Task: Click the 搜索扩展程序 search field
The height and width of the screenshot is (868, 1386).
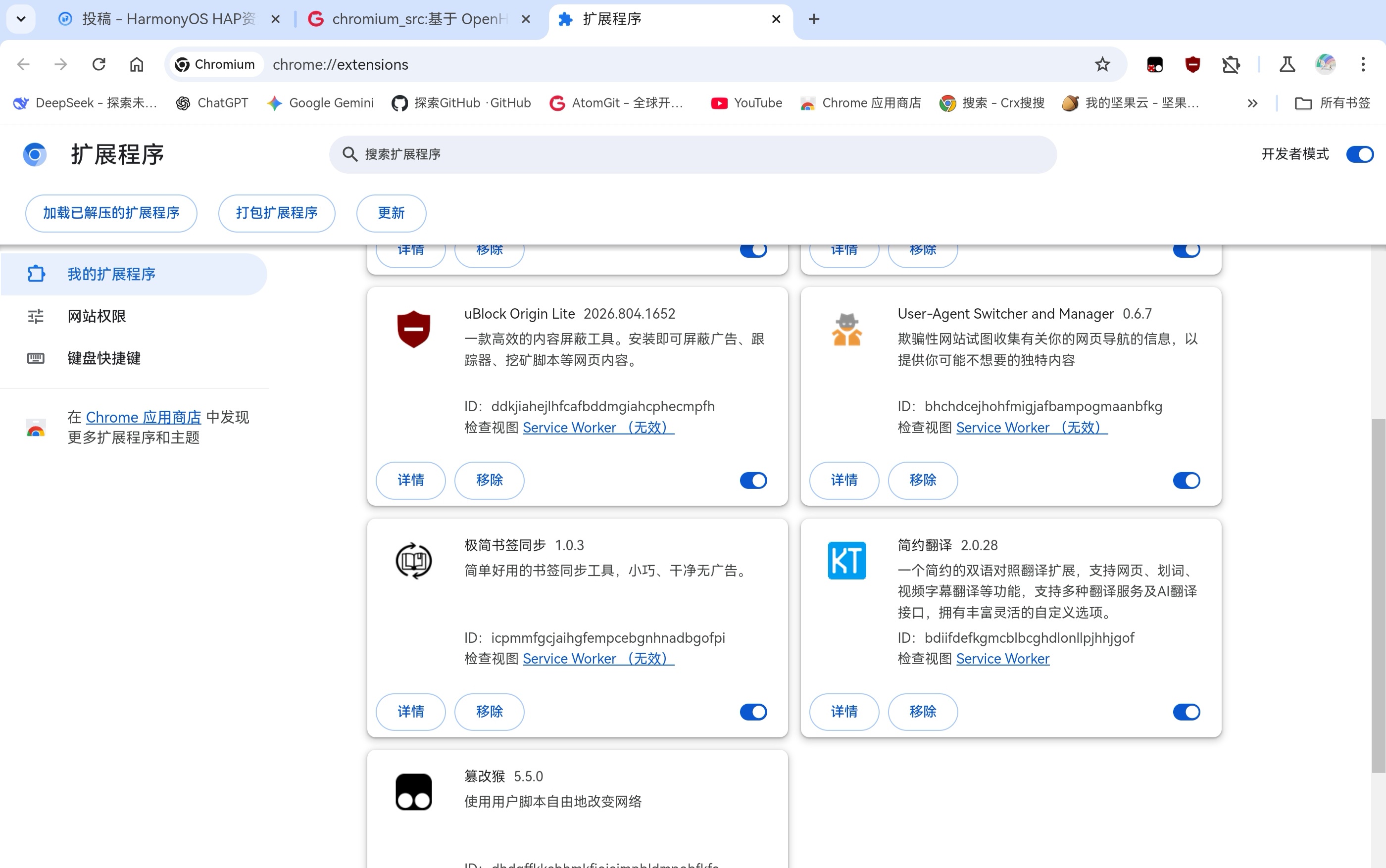Action: click(693, 154)
